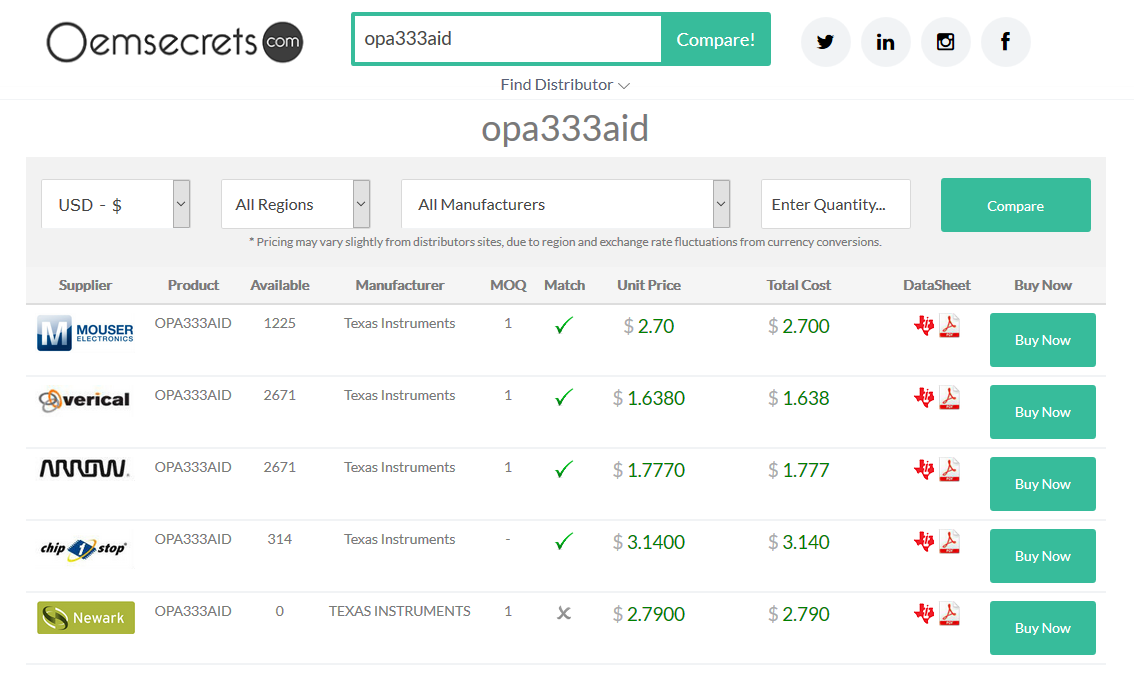Click Chip1stop available quantity 314
1134x677 pixels.
tap(280, 539)
